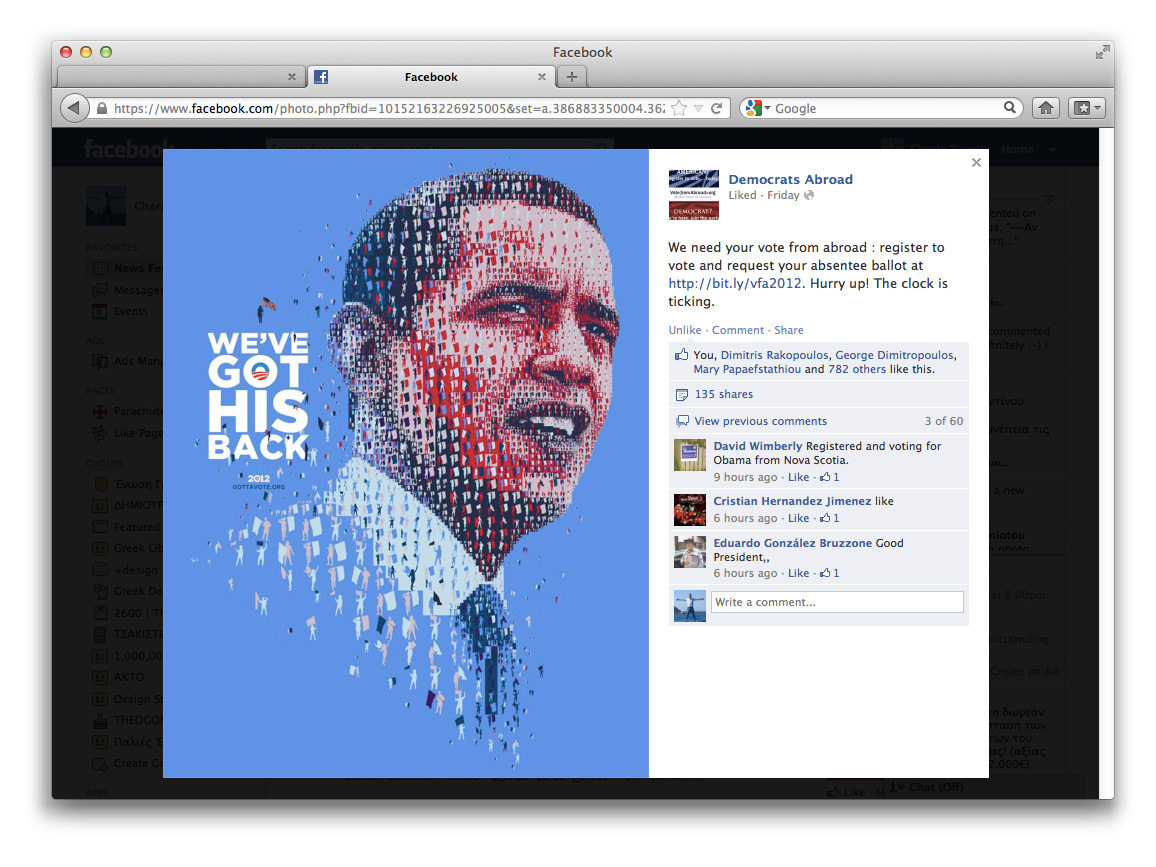Click the 135 shares link

pyautogui.click(x=723, y=394)
